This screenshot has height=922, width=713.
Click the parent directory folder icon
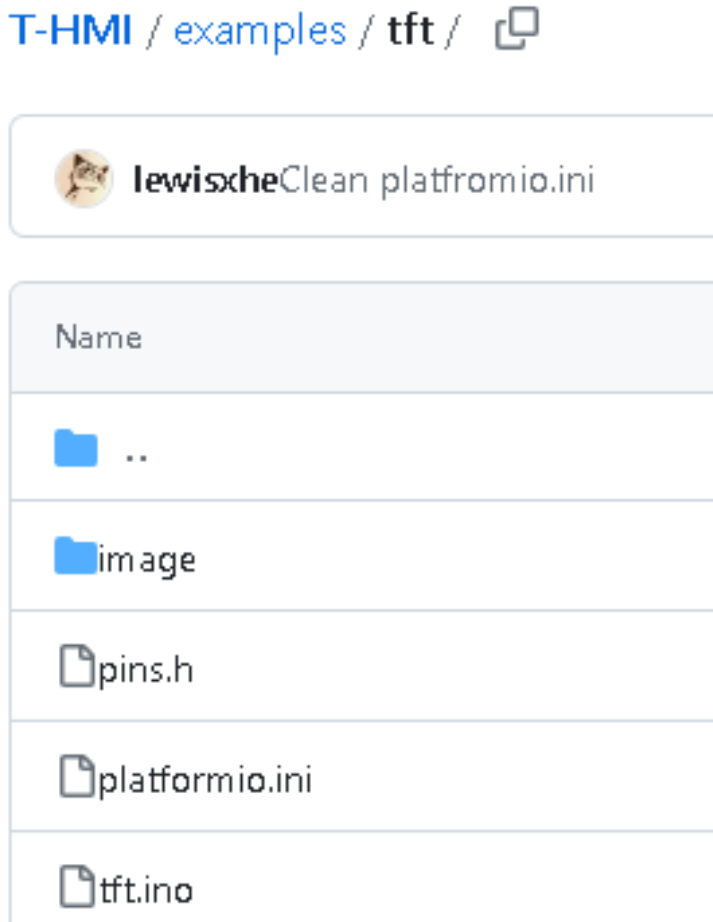pyautogui.click(x=76, y=448)
